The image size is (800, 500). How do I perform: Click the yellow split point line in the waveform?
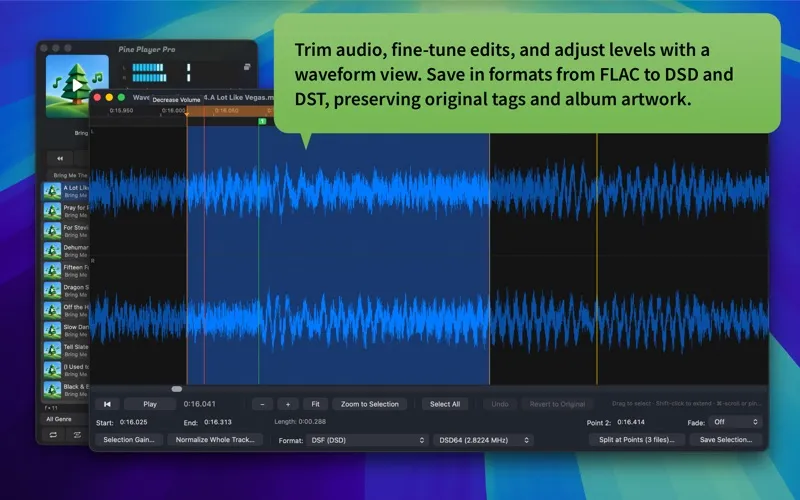[x=596, y=259]
